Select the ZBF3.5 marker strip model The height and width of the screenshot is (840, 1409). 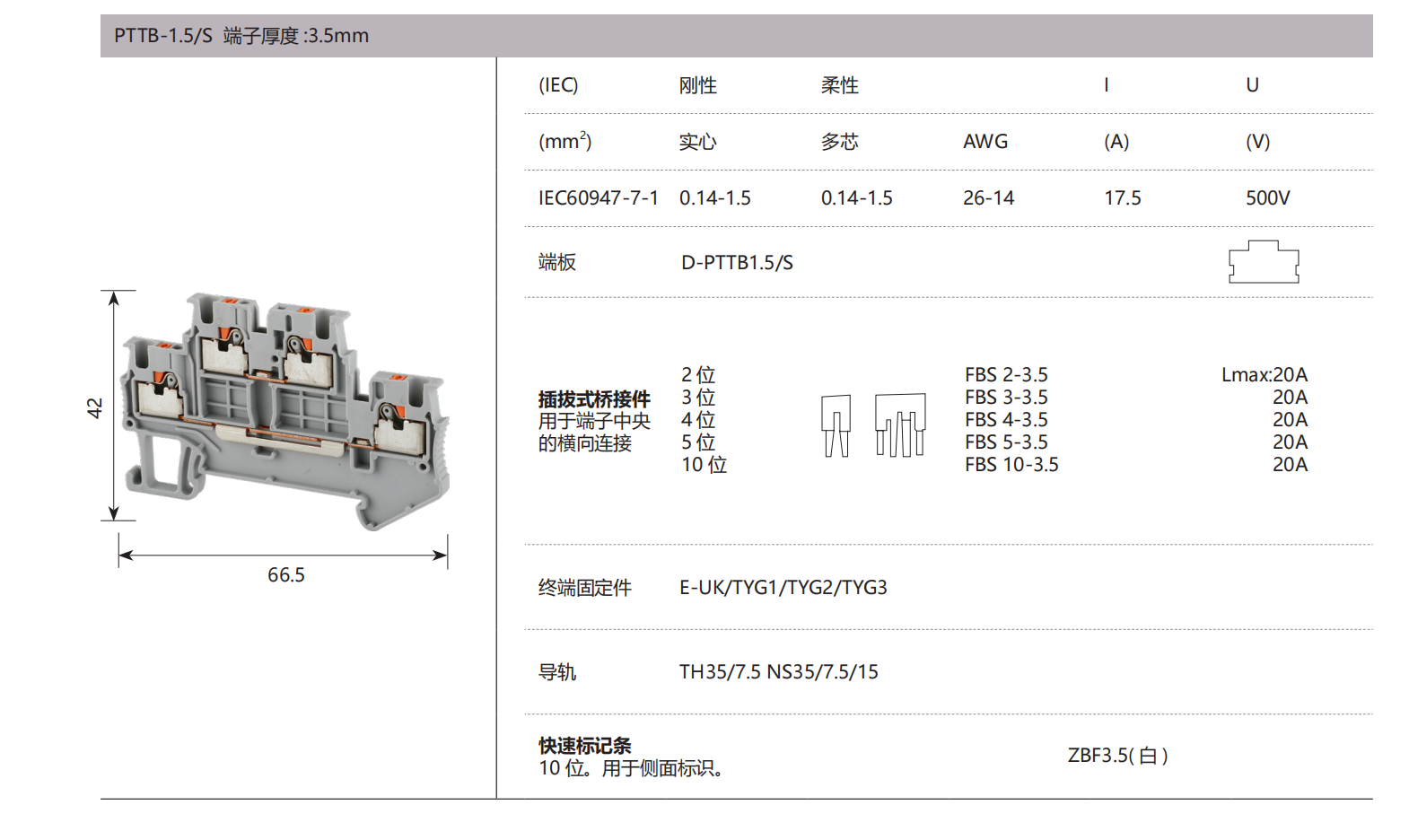[1117, 756]
